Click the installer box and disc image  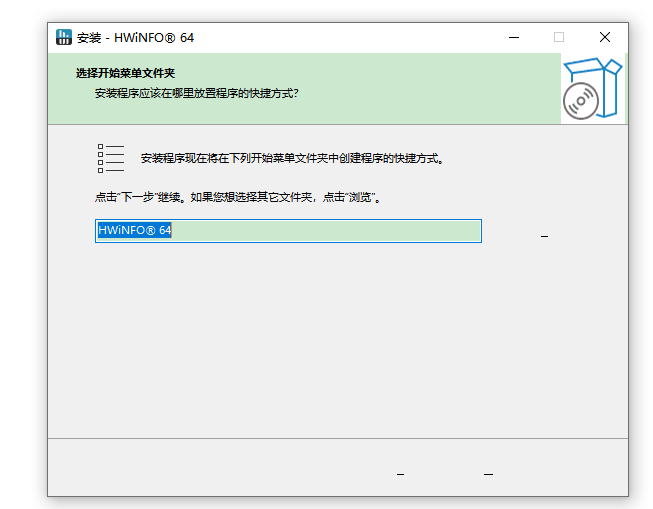tap(593, 88)
